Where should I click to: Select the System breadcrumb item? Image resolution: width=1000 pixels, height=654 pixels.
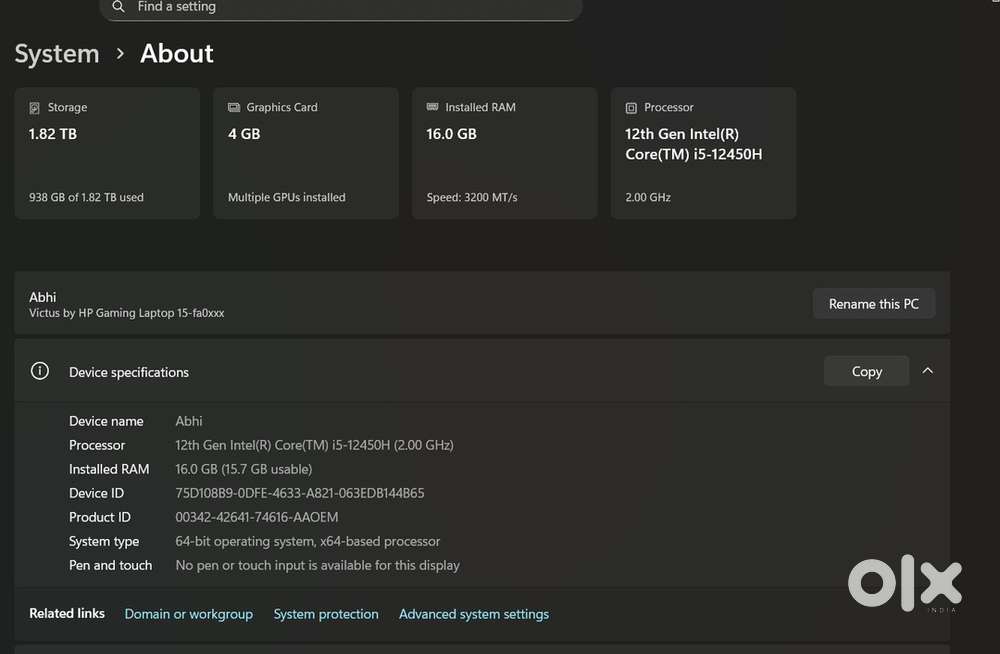(56, 53)
